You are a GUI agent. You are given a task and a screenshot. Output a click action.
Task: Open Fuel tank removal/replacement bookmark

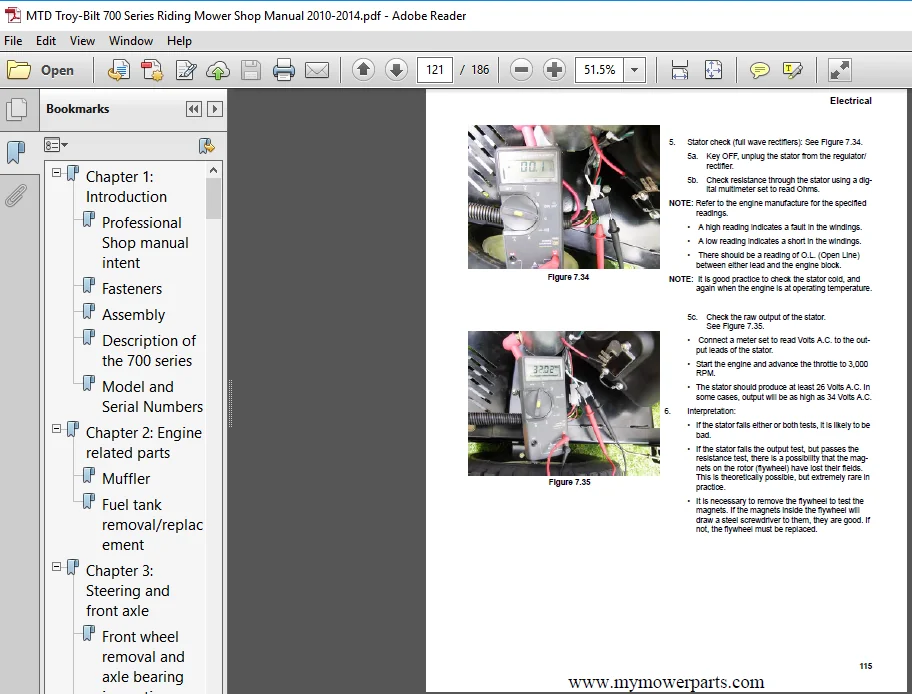(x=152, y=525)
